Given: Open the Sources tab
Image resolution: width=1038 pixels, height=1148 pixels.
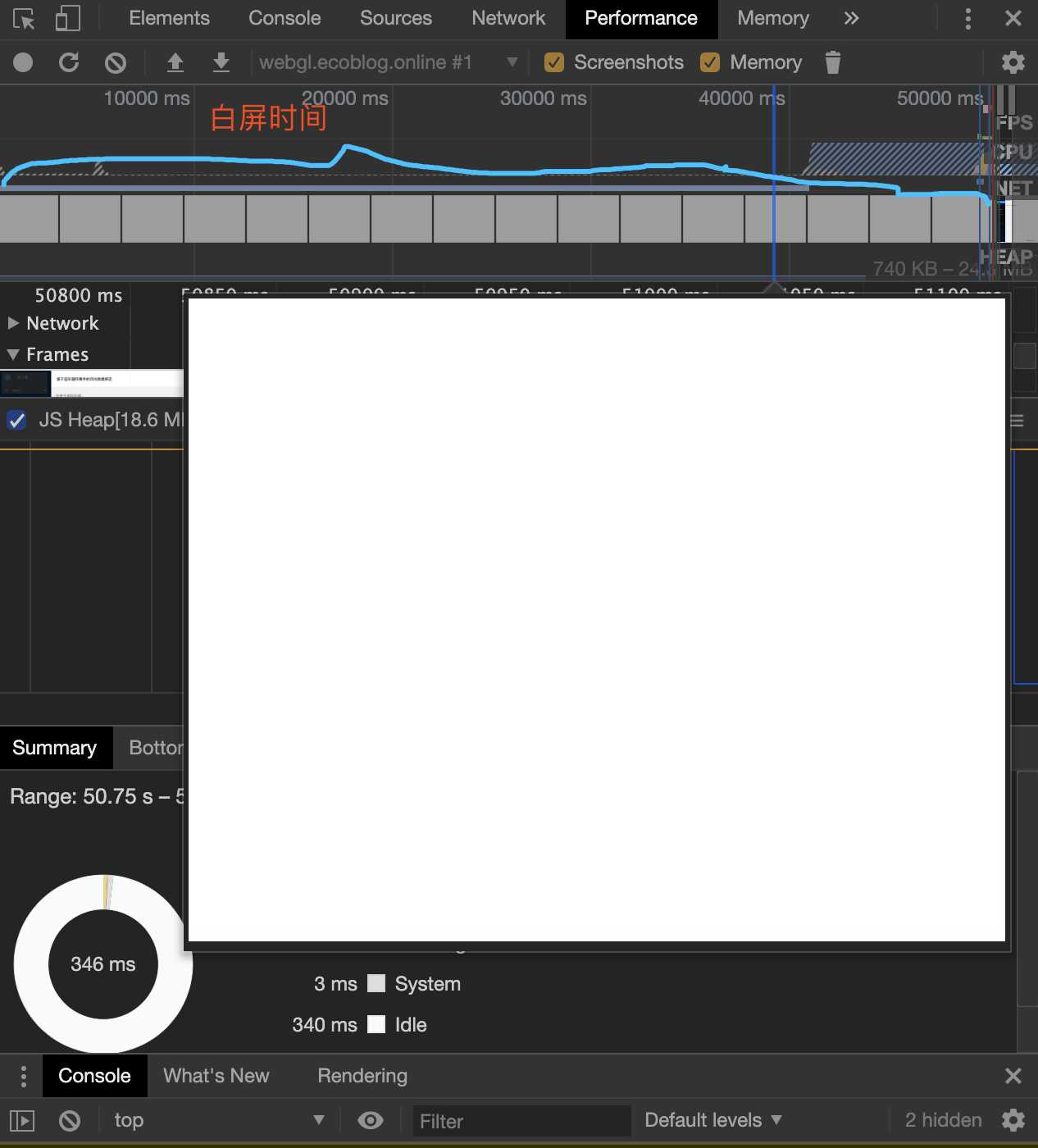Looking at the screenshot, I should (x=396, y=18).
